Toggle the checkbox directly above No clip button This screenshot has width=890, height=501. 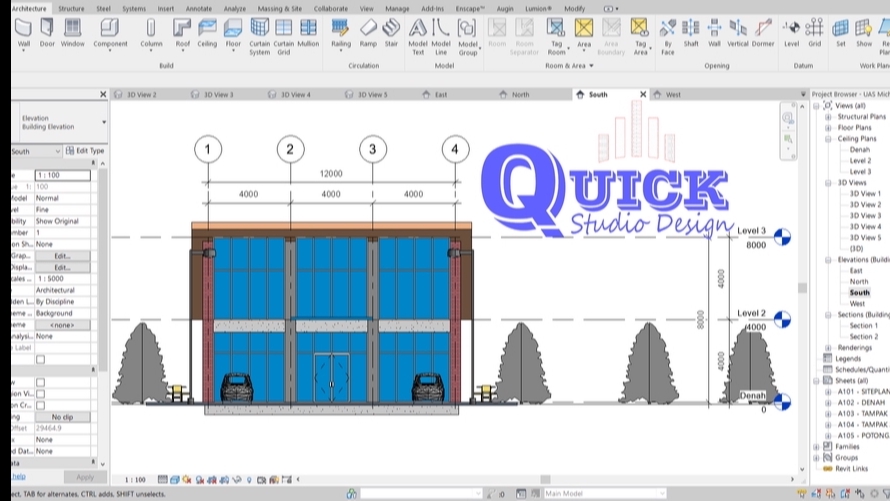coord(40,405)
